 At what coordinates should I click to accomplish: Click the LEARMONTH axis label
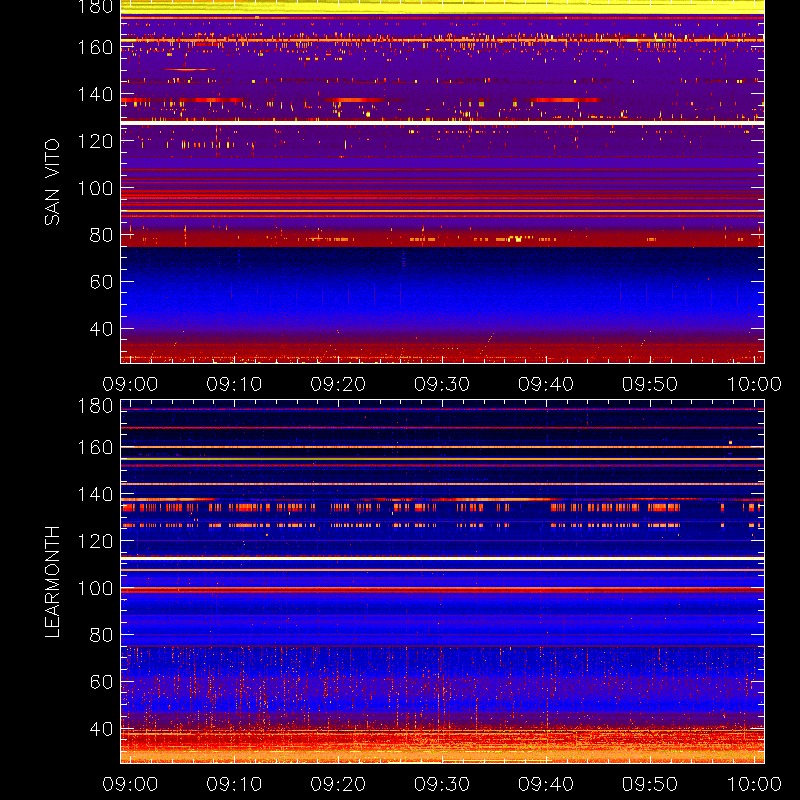(52, 582)
